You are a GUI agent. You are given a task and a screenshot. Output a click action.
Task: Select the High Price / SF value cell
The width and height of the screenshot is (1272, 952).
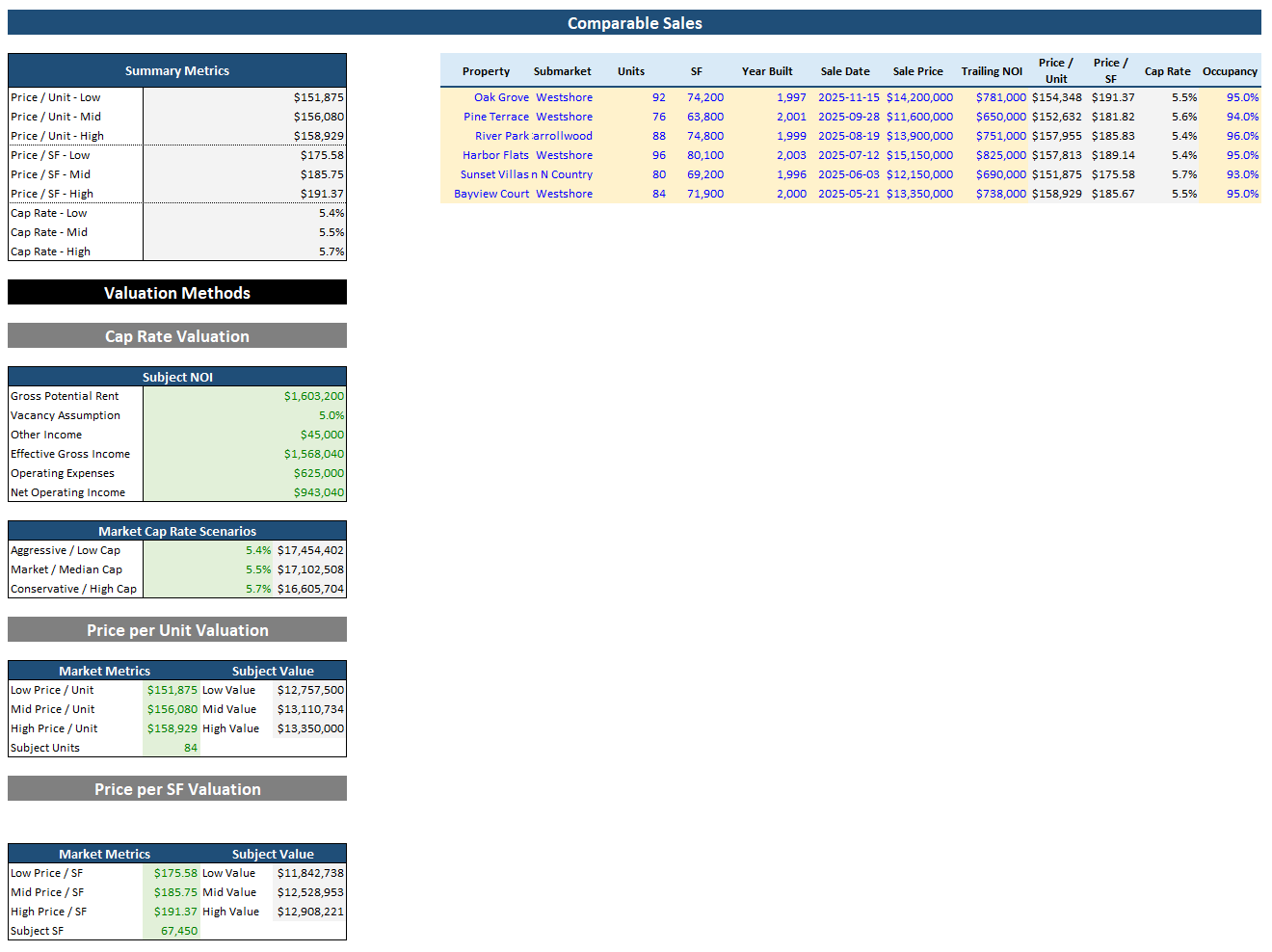click(x=173, y=911)
